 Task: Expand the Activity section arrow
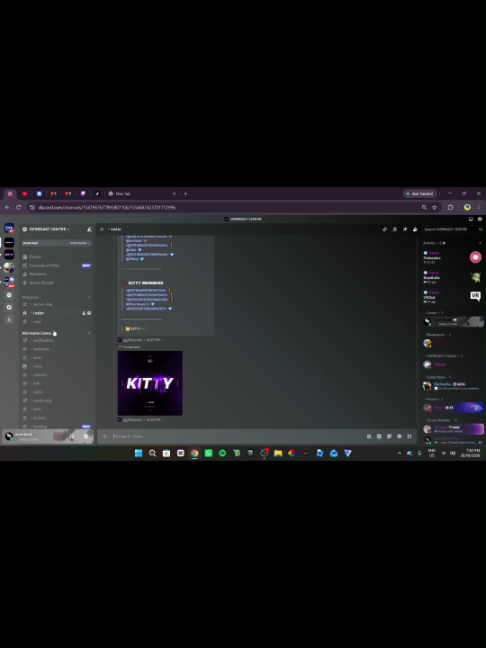(480, 243)
